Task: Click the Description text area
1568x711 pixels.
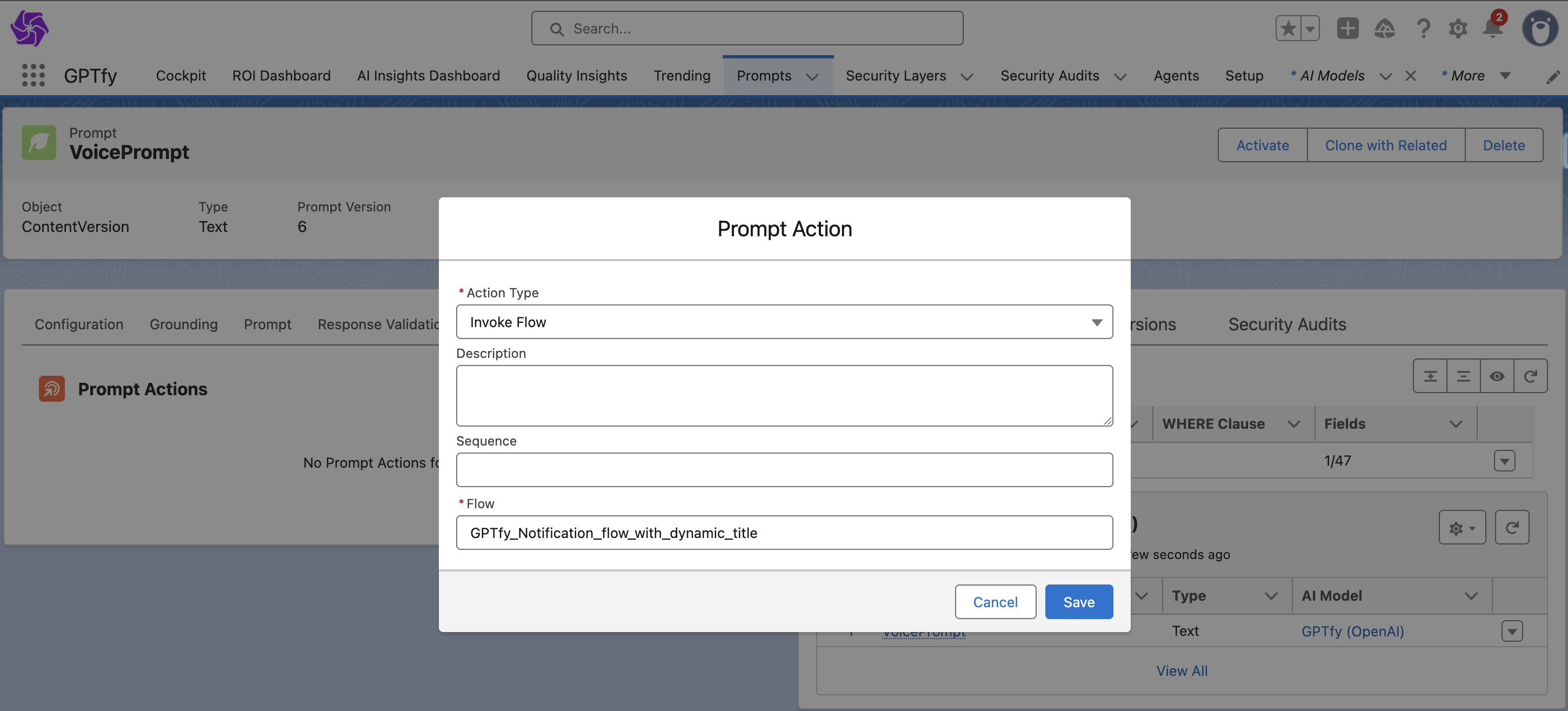Action: tap(784, 396)
